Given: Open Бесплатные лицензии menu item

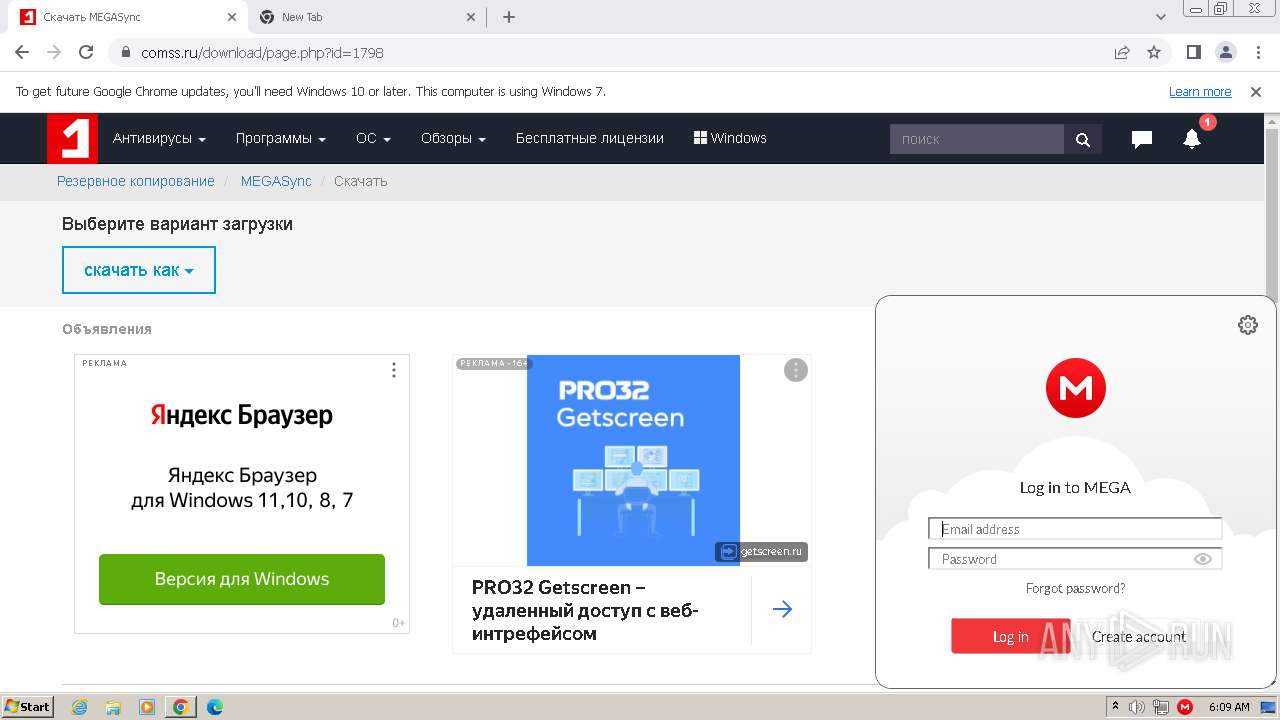Looking at the screenshot, I should coord(590,139).
